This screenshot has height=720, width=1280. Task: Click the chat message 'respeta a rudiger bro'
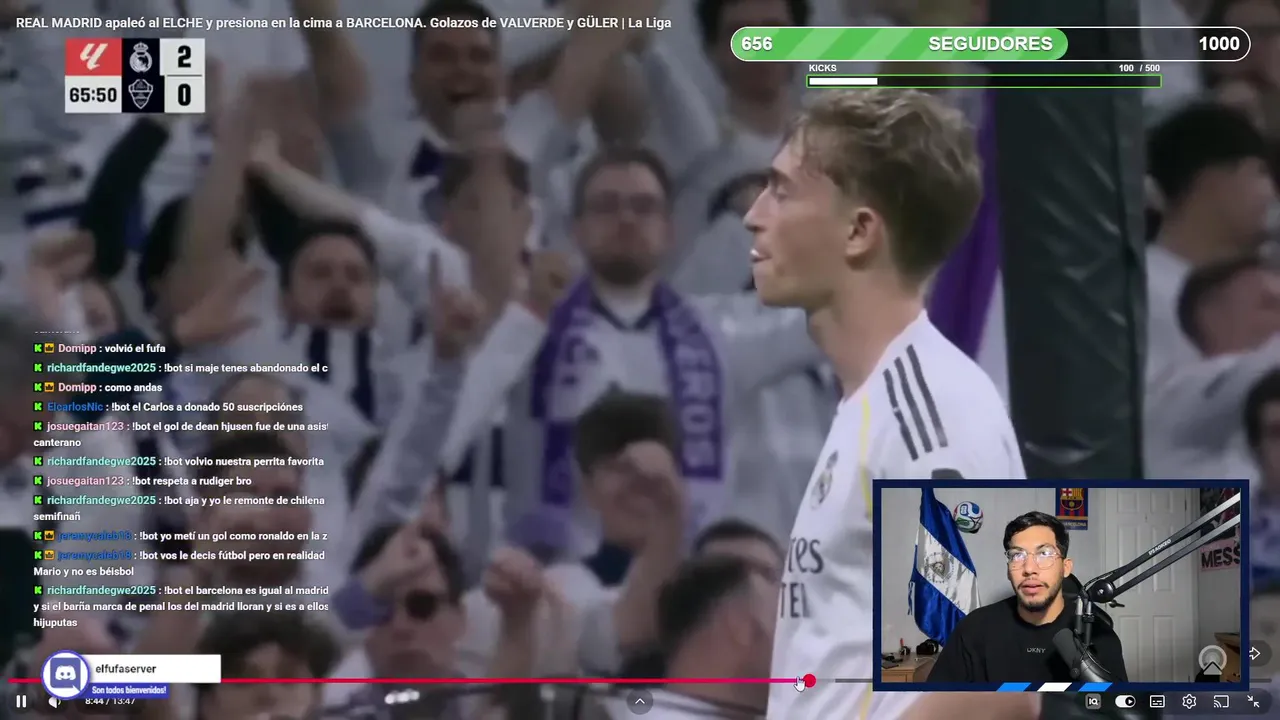pyautogui.click(x=191, y=481)
